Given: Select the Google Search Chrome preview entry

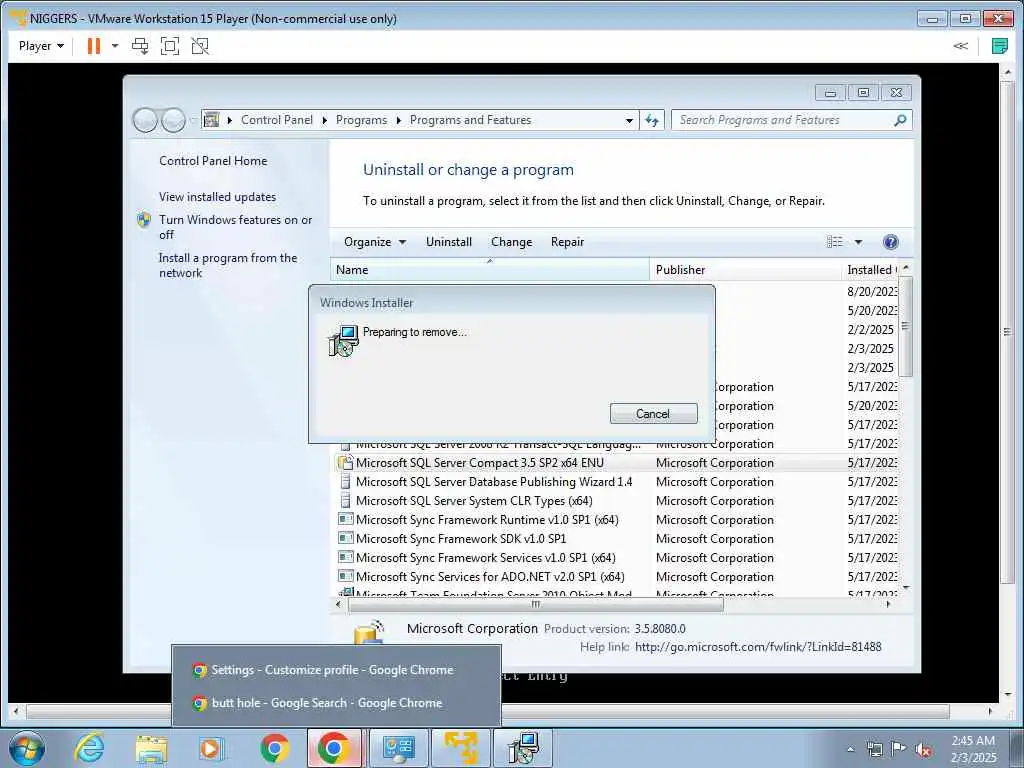Looking at the screenshot, I should 335,703.
